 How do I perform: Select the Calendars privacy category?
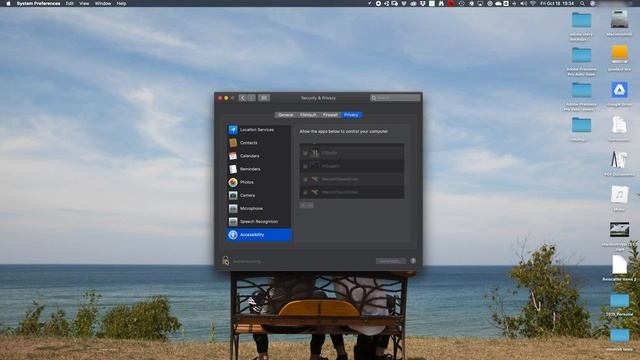coord(258,156)
